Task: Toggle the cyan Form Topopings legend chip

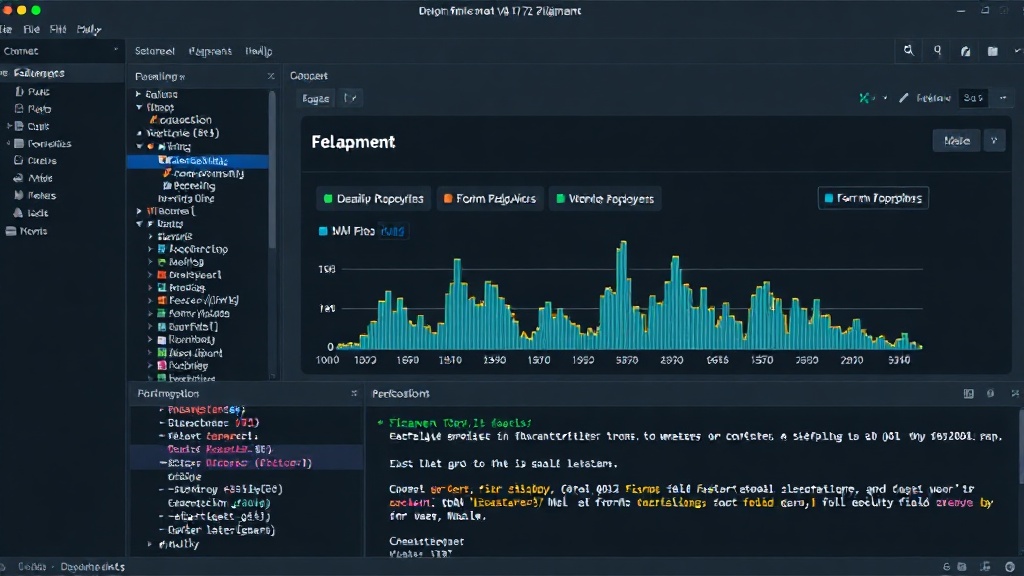Action: [873, 198]
